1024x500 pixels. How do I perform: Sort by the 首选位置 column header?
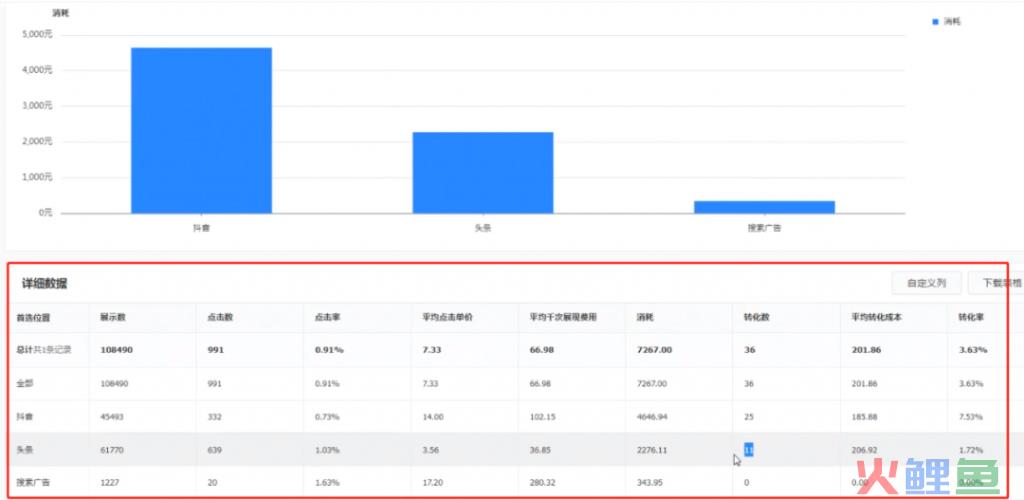tap(33, 318)
